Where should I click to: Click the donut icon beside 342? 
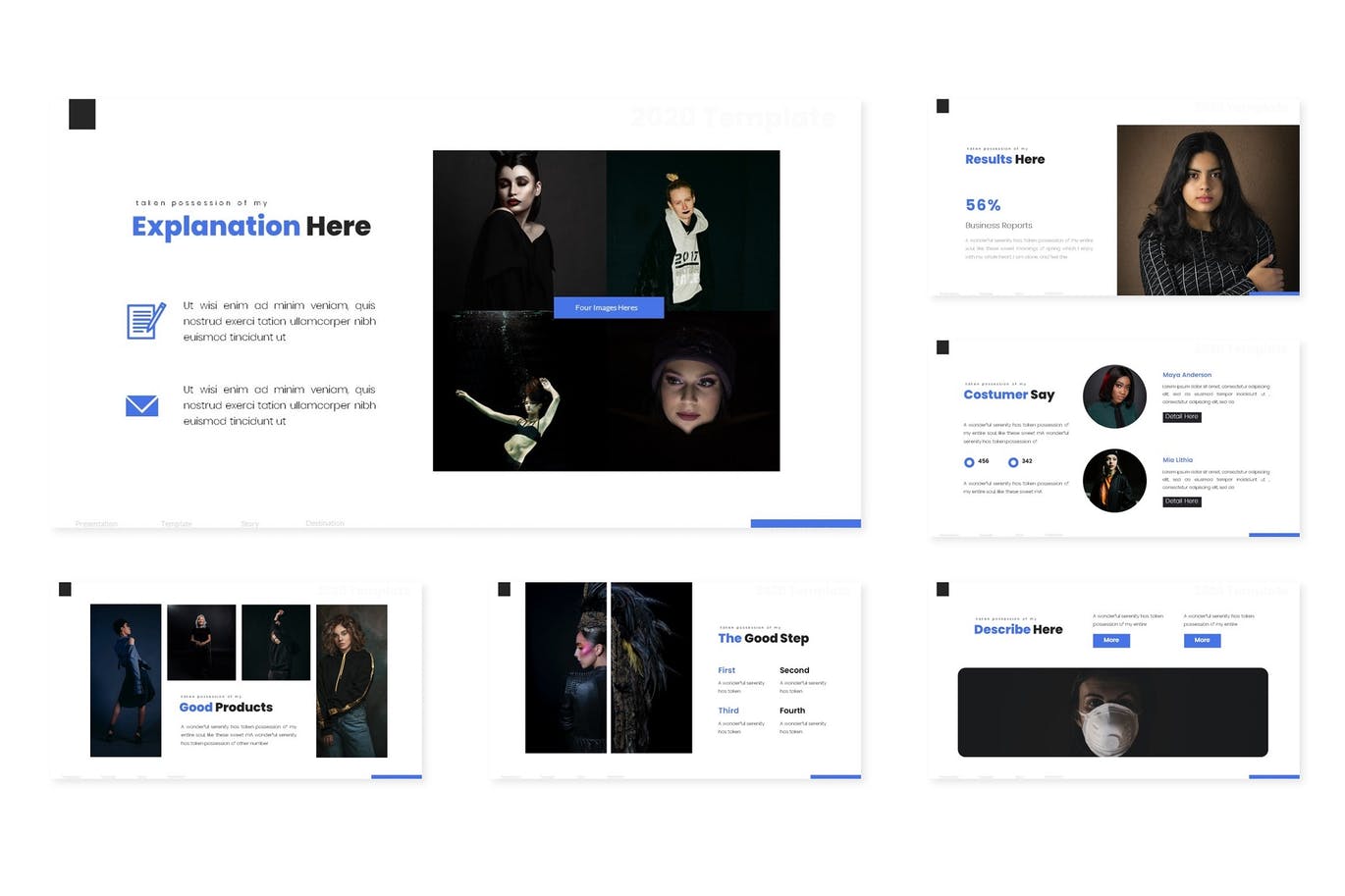pos(1013,462)
